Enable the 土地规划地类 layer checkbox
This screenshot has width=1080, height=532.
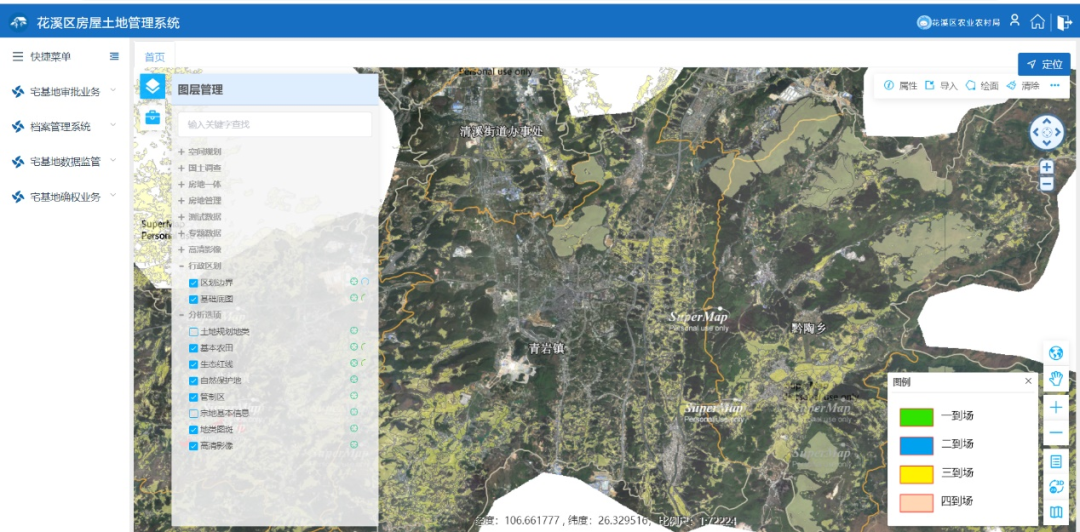(x=194, y=331)
